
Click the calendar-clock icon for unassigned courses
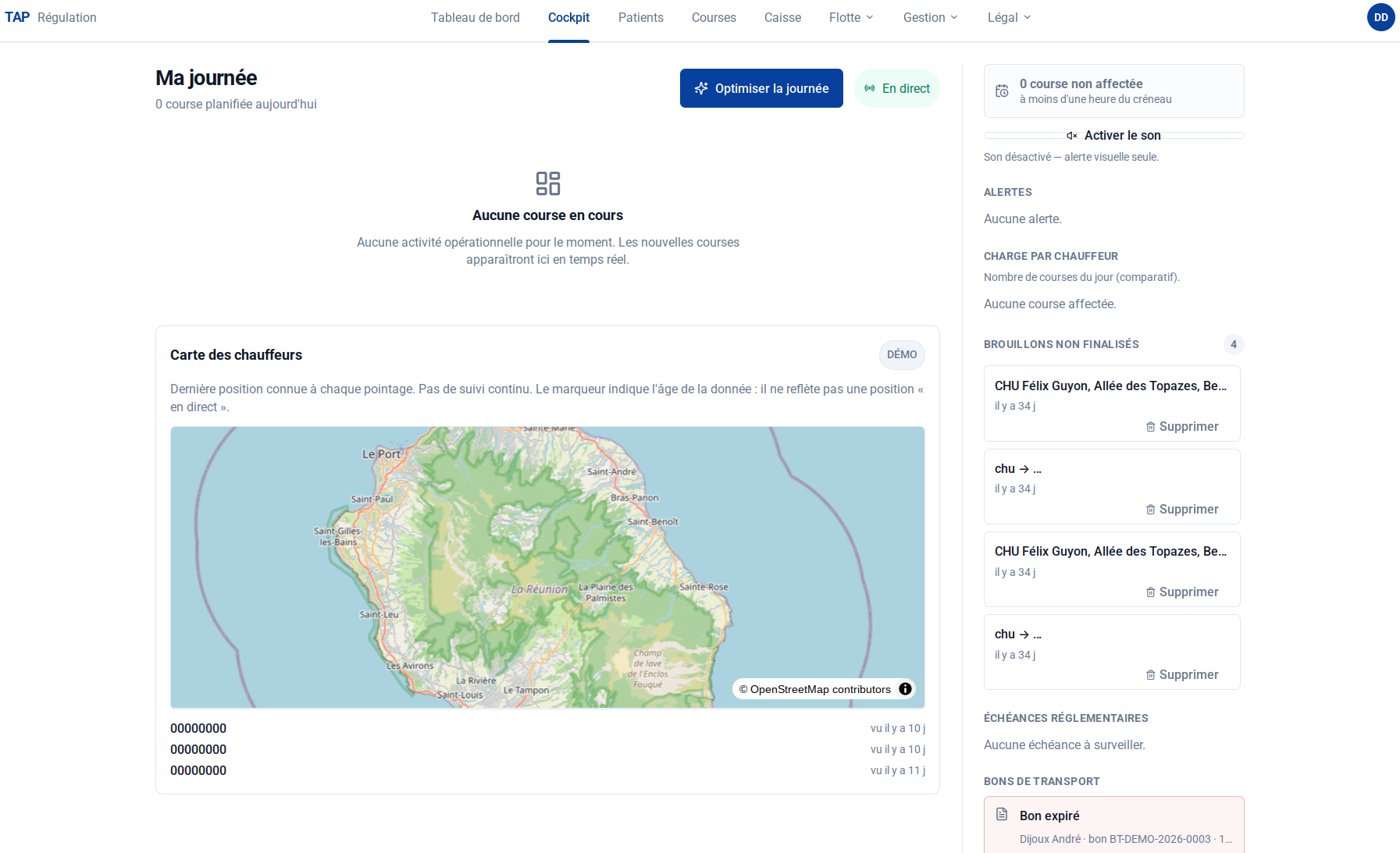pos(1002,91)
